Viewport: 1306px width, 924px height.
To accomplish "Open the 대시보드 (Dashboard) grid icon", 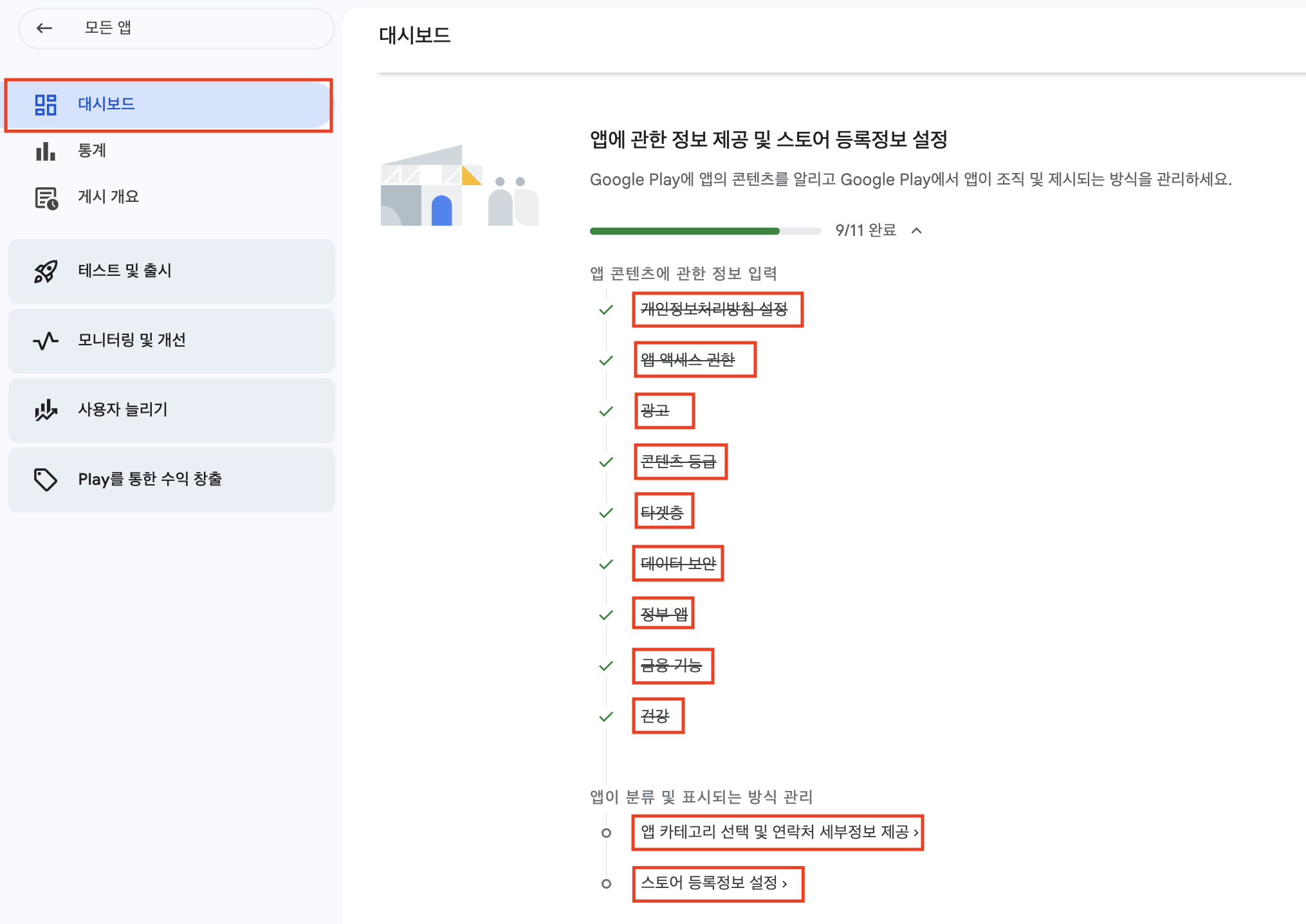I will (44, 104).
